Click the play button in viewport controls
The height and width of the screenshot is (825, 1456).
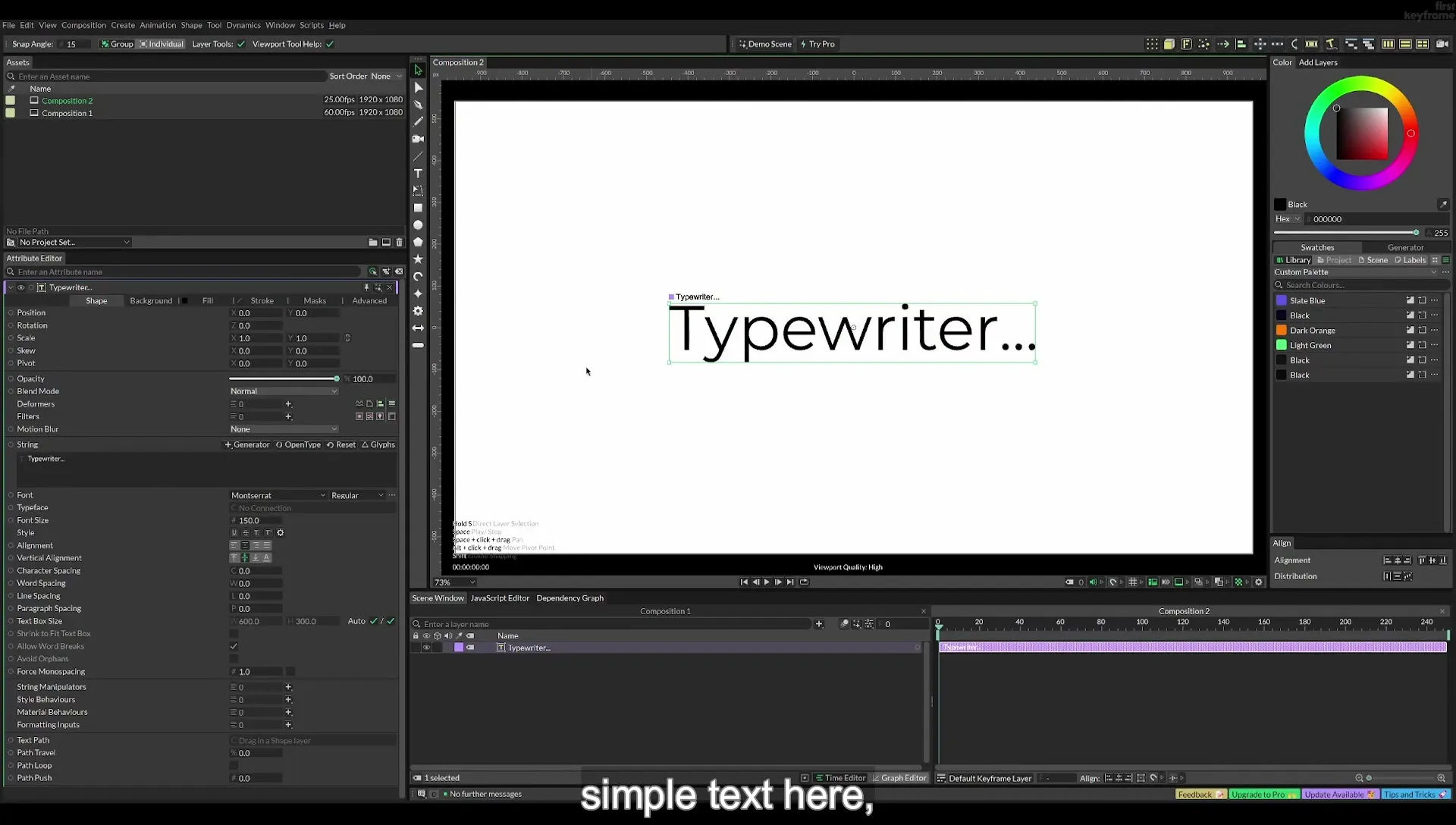[767, 582]
